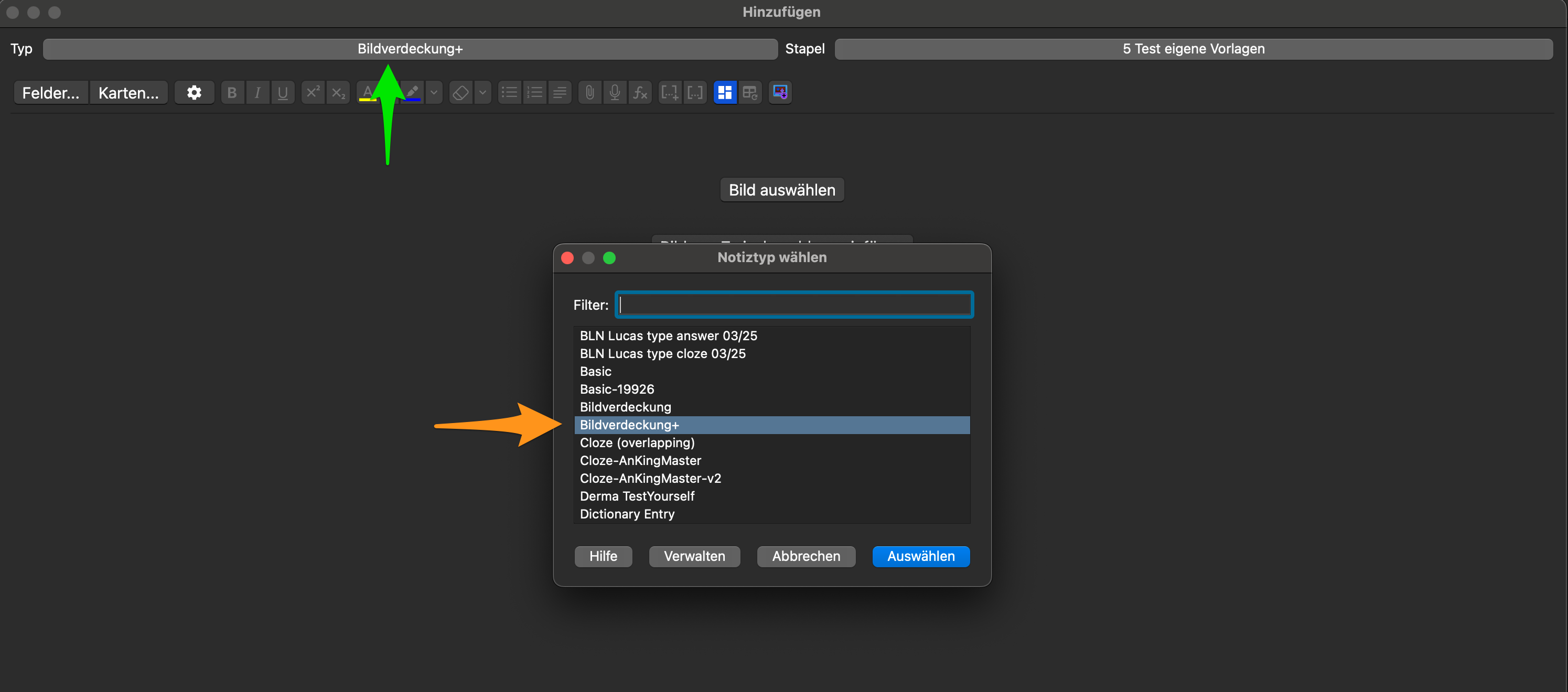Image resolution: width=1568 pixels, height=692 pixels.
Task: Click the bold formatting icon
Action: (x=232, y=92)
